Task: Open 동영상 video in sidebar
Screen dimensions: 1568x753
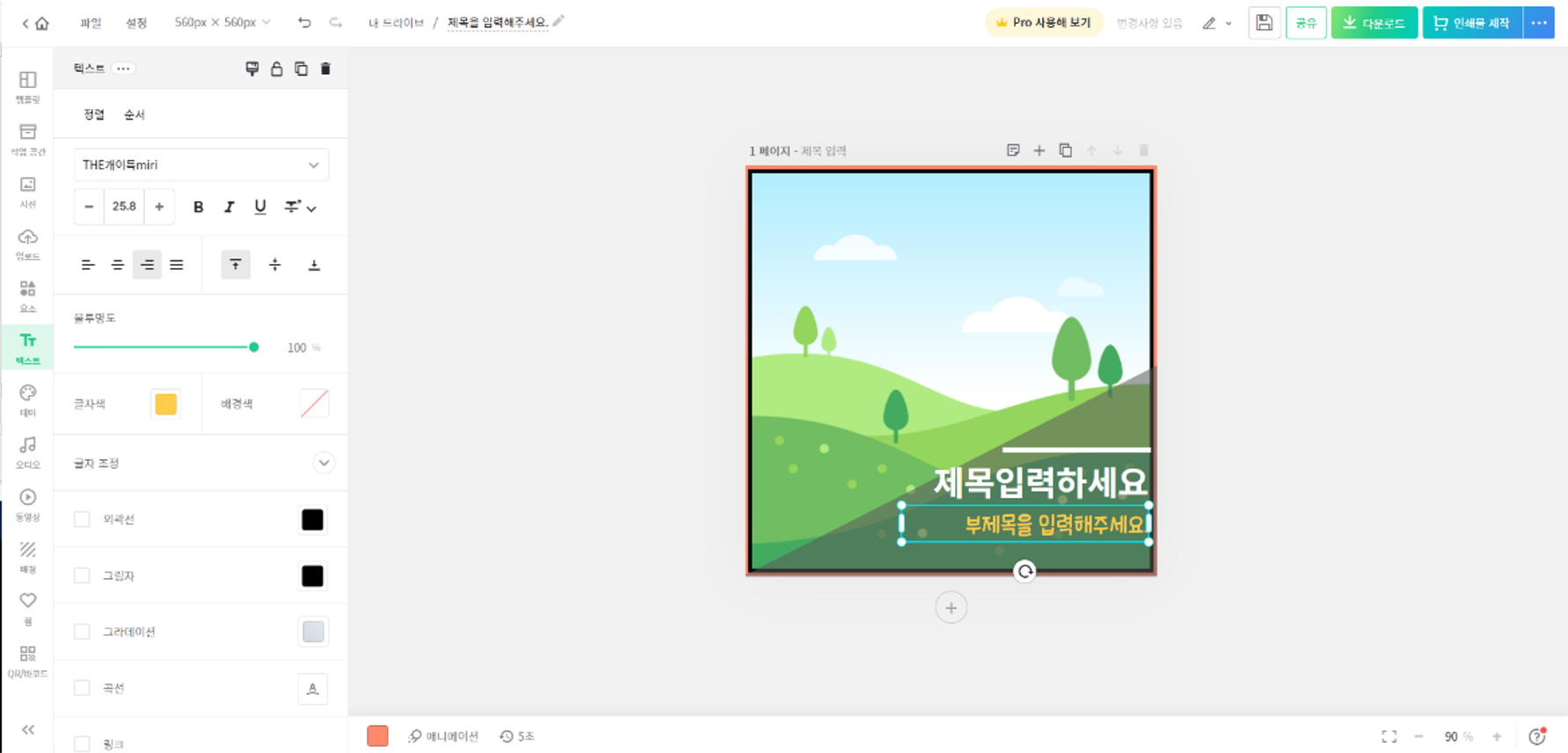Action: pos(27,505)
